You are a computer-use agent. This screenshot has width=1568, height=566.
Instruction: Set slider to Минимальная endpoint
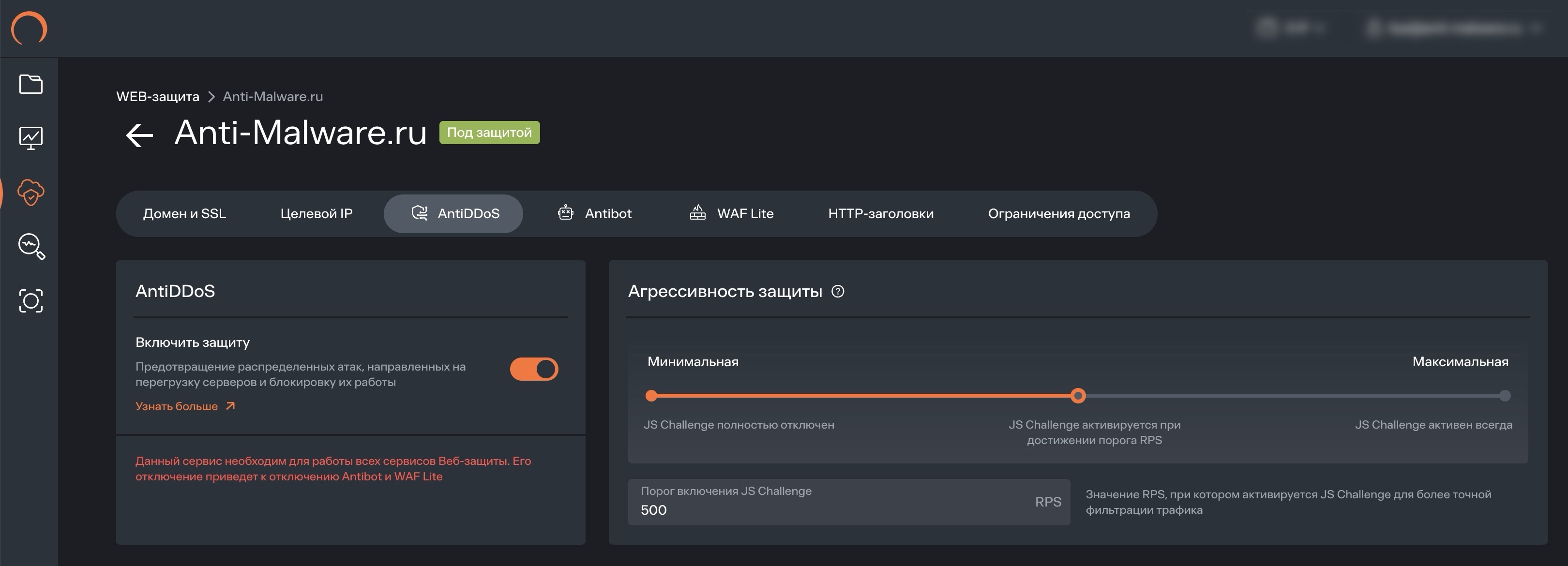[651, 396]
